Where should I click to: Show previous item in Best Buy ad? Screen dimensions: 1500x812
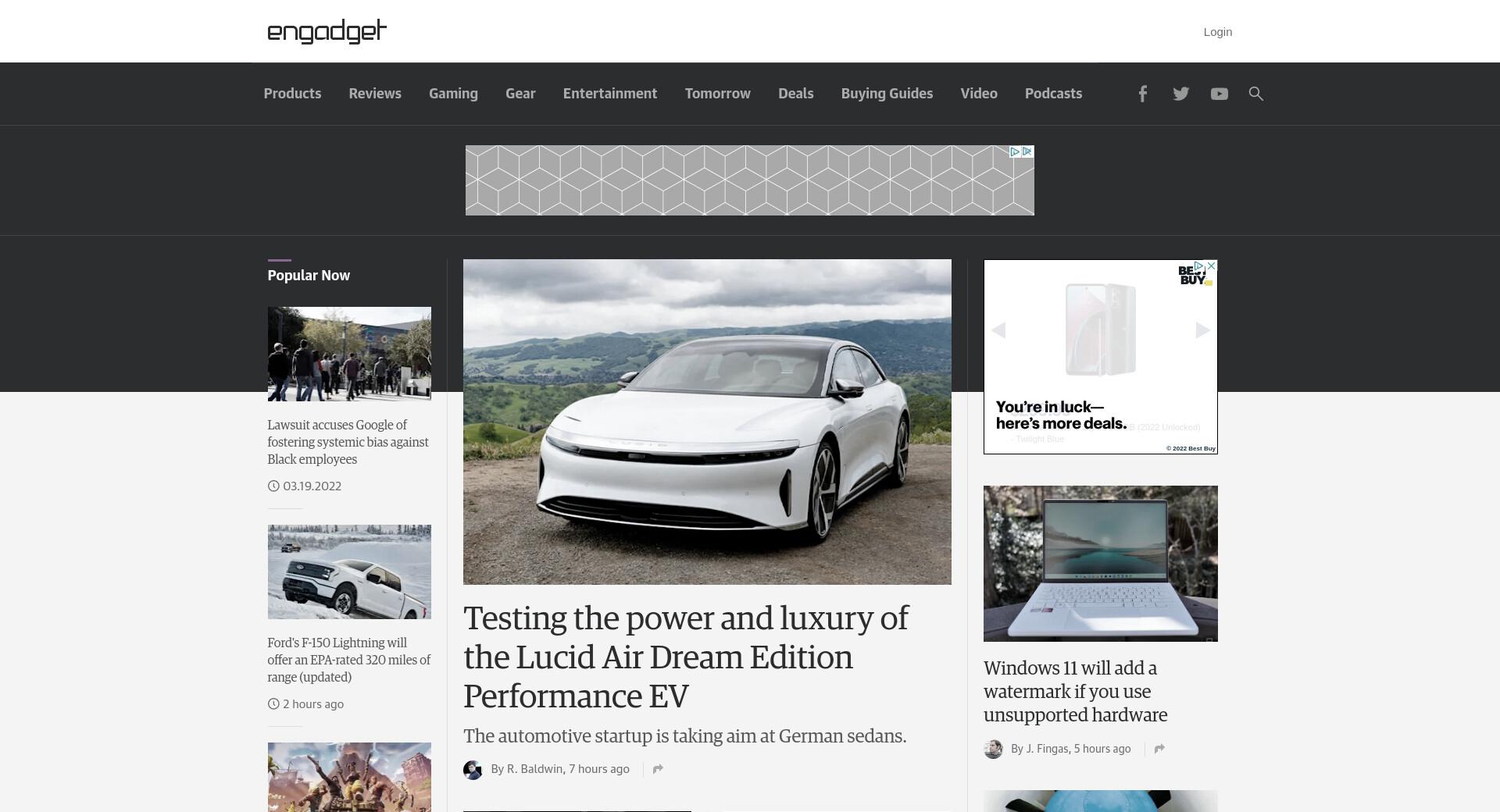pyautogui.click(x=998, y=330)
